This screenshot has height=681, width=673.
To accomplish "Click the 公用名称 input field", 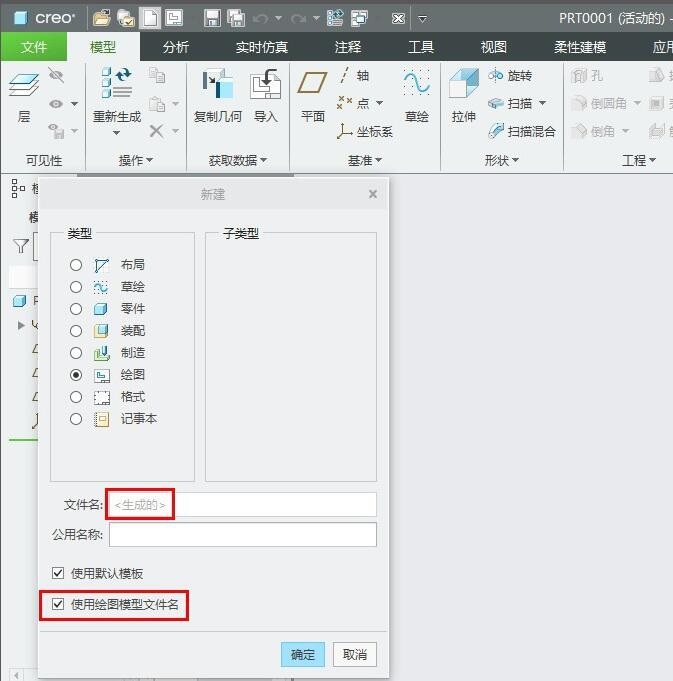I will pyautogui.click(x=242, y=535).
